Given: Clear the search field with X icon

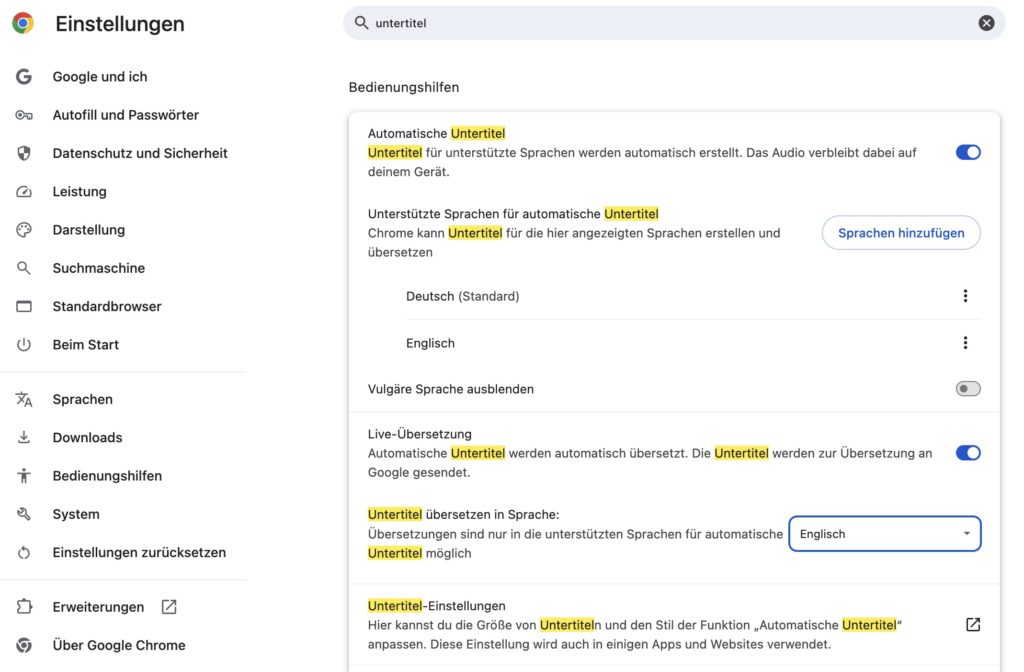Looking at the screenshot, I should click(986, 23).
